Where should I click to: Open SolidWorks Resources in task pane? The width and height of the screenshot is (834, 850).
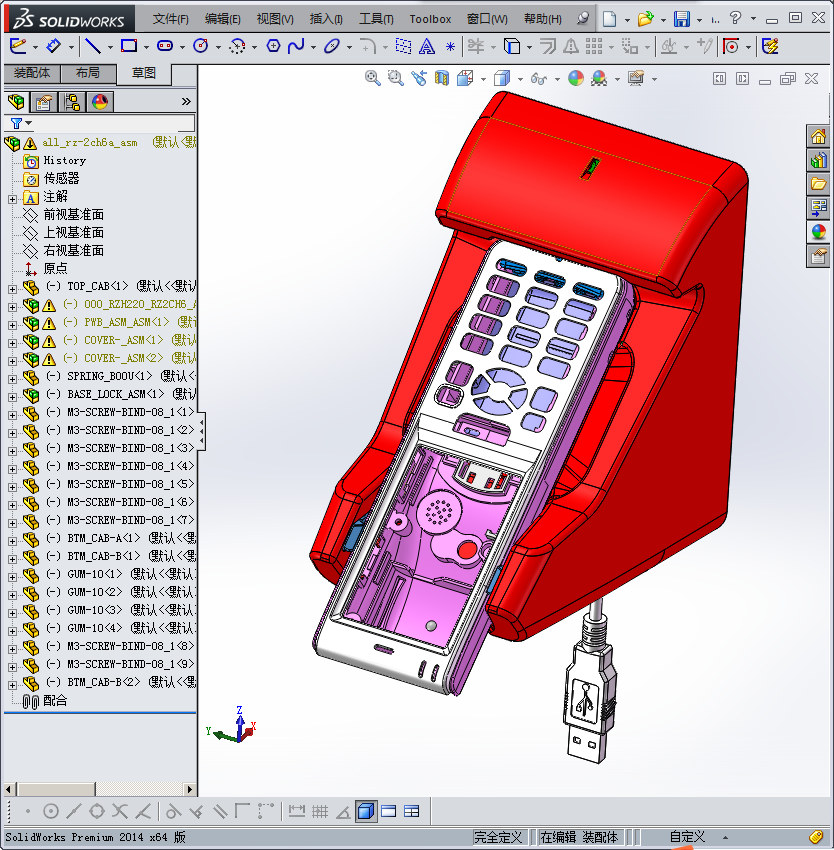coord(818,136)
